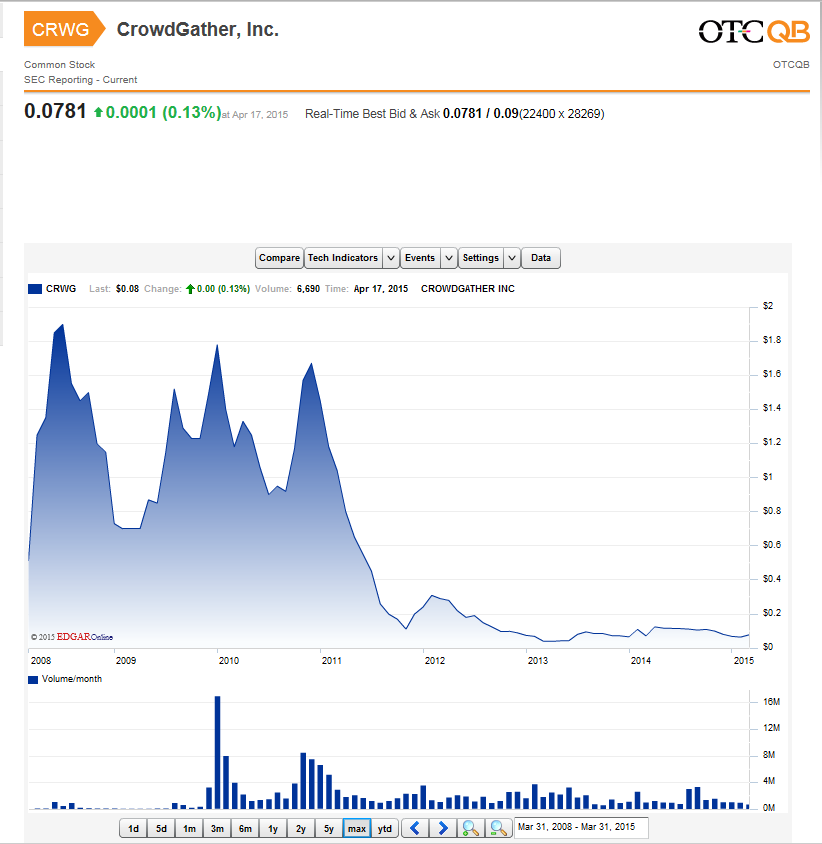Viewport: 822px width, 844px height.
Task: Click the zoom in magnifier icon
Action: pyautogui.click(x=470, y=828)
